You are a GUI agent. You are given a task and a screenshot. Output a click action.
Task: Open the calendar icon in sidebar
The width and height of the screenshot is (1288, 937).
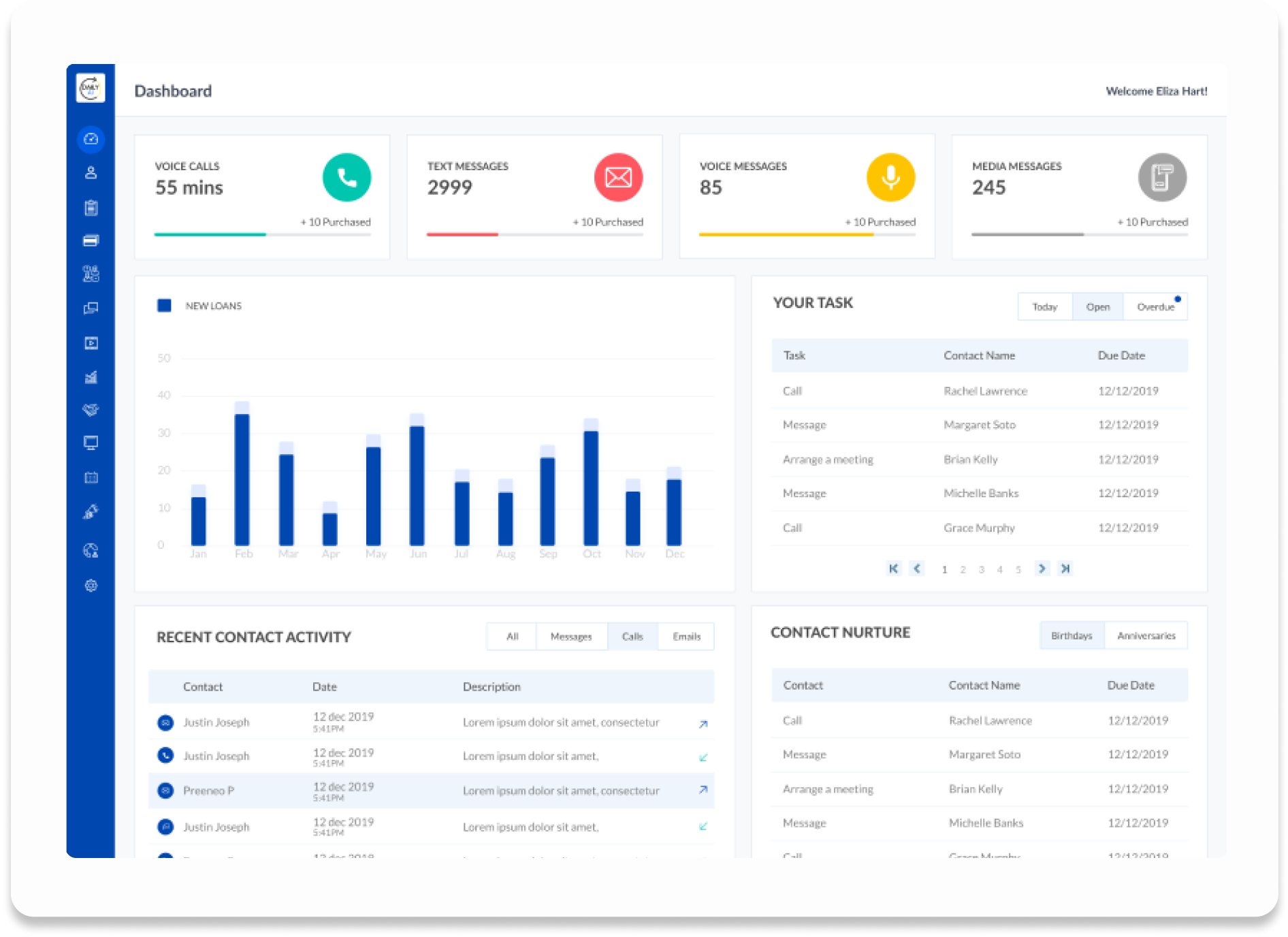[x=91, y=477]
